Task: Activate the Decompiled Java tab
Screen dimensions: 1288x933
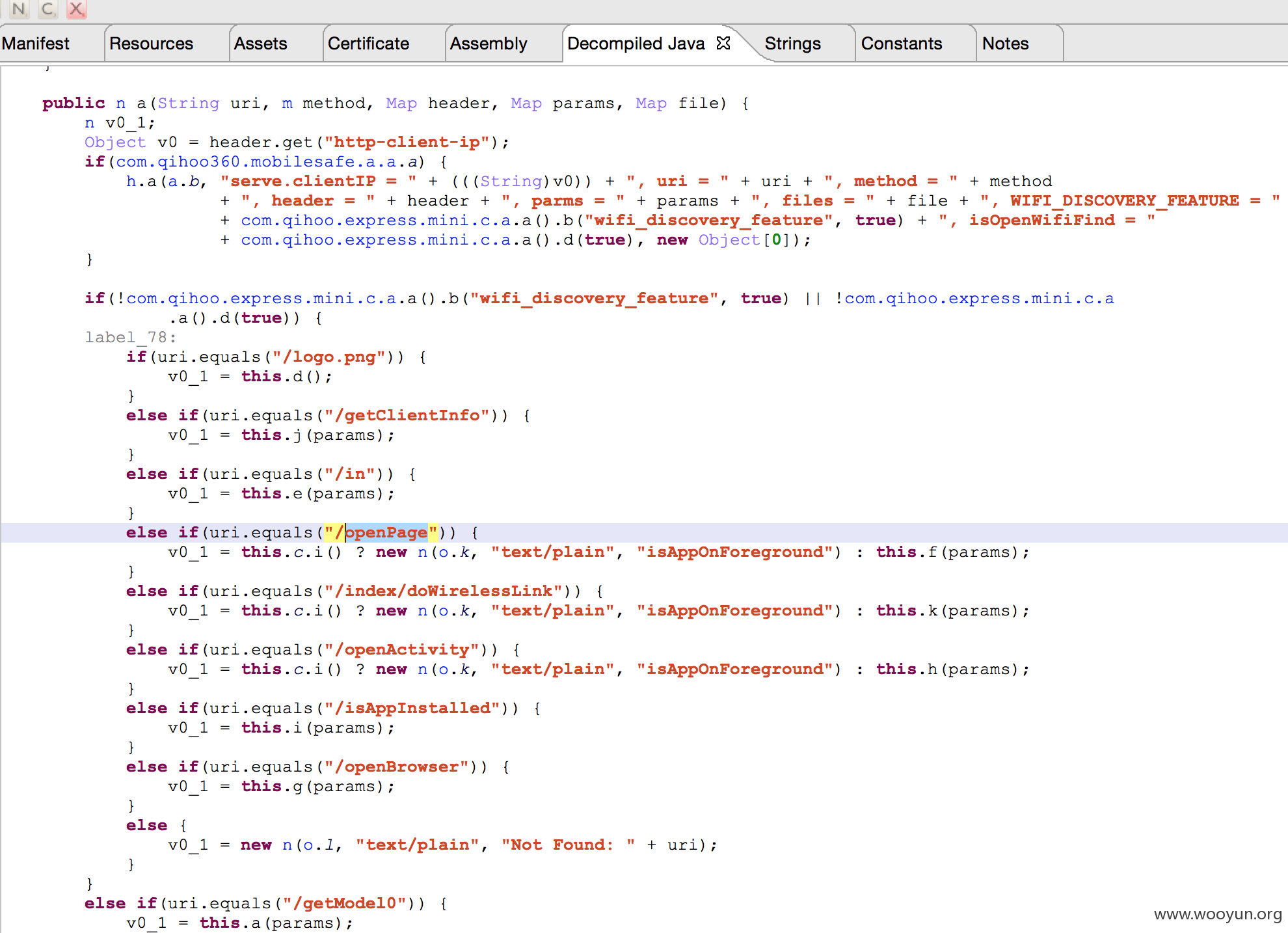Action: coord(636,44)
